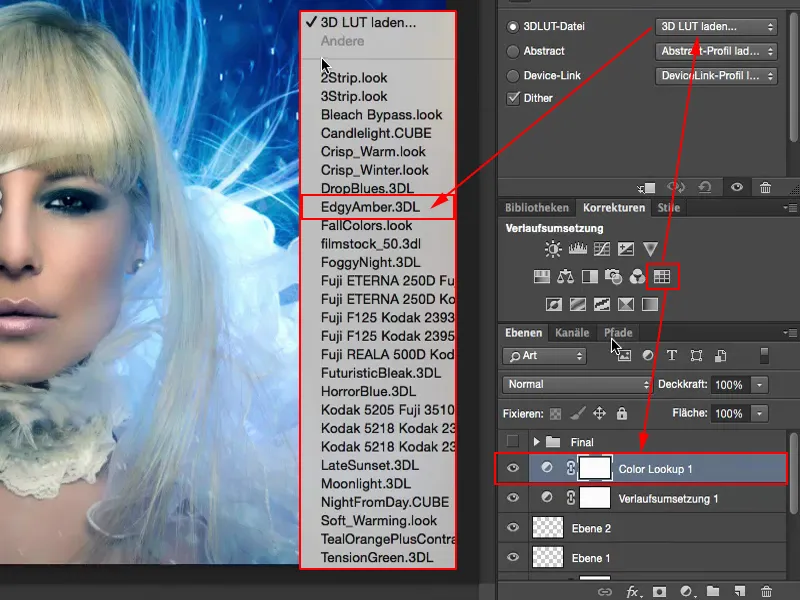Select the Device-Link radio button
Image resolution: width=800 pixels, height=600 pixels.
(x=513, y=76)
